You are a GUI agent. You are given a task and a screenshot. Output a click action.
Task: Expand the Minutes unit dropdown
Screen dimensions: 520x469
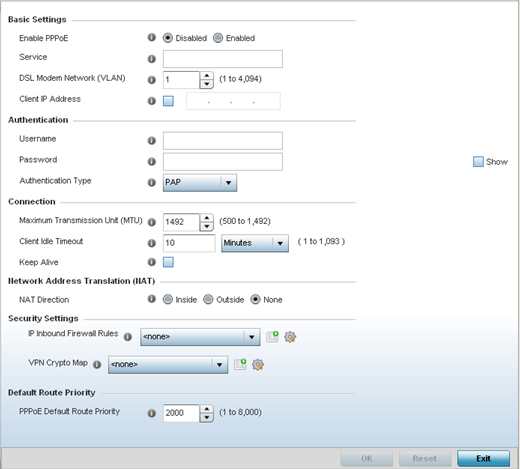255,243
